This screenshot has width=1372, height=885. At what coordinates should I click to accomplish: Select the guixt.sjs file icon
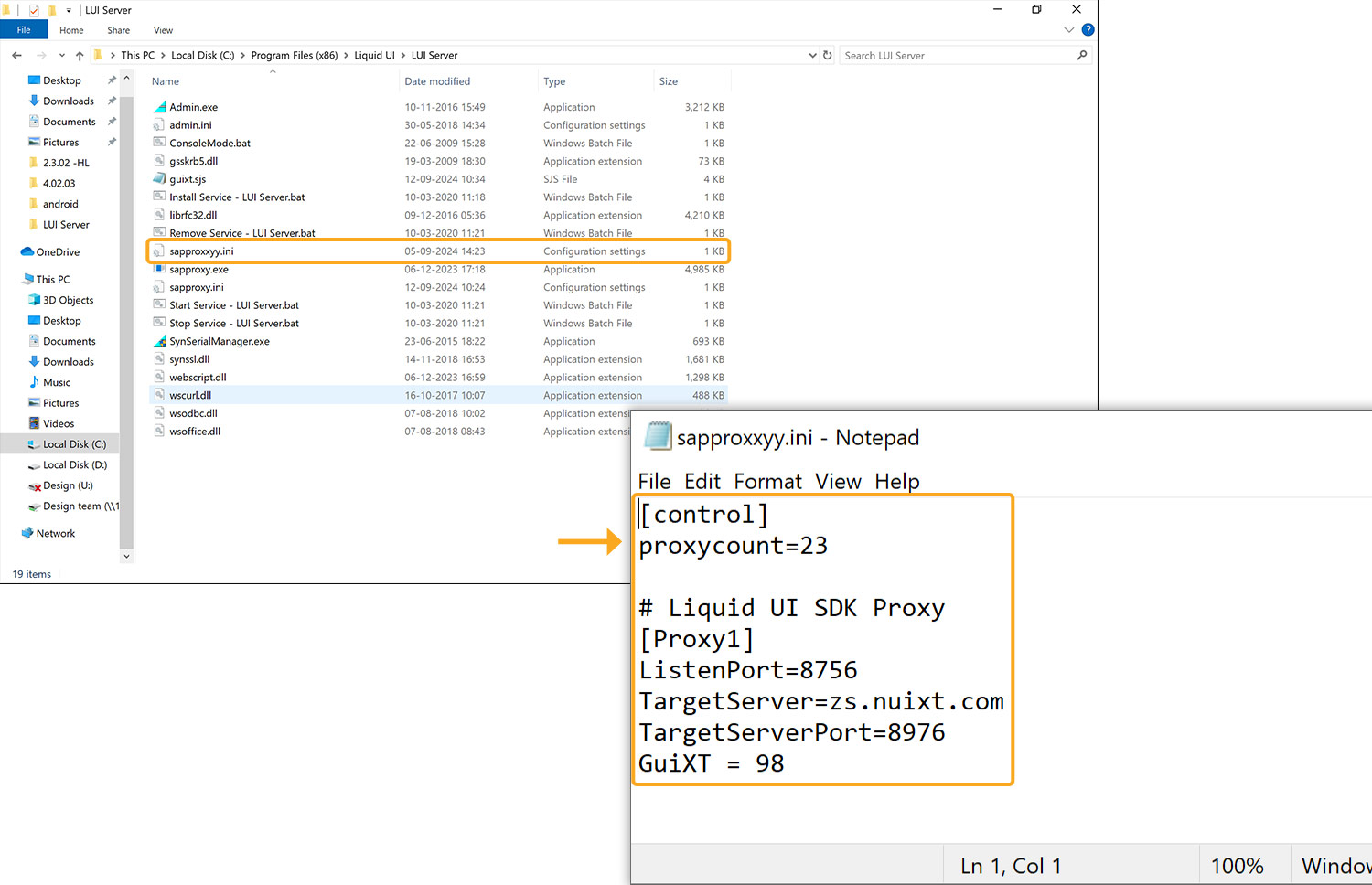pos(159,179)
